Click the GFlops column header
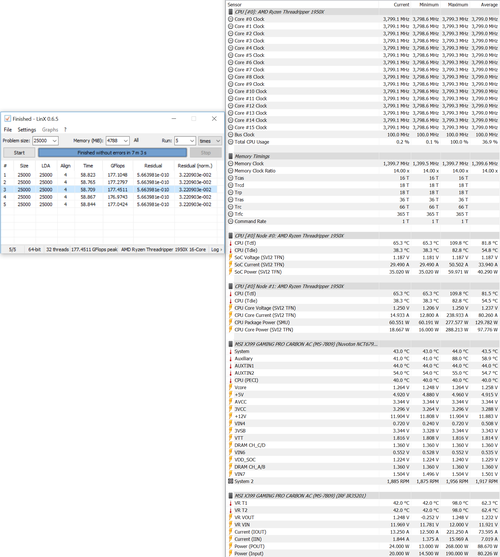Image resolution: width=500 pixels, height=557 pixels. tap(118, 166)
